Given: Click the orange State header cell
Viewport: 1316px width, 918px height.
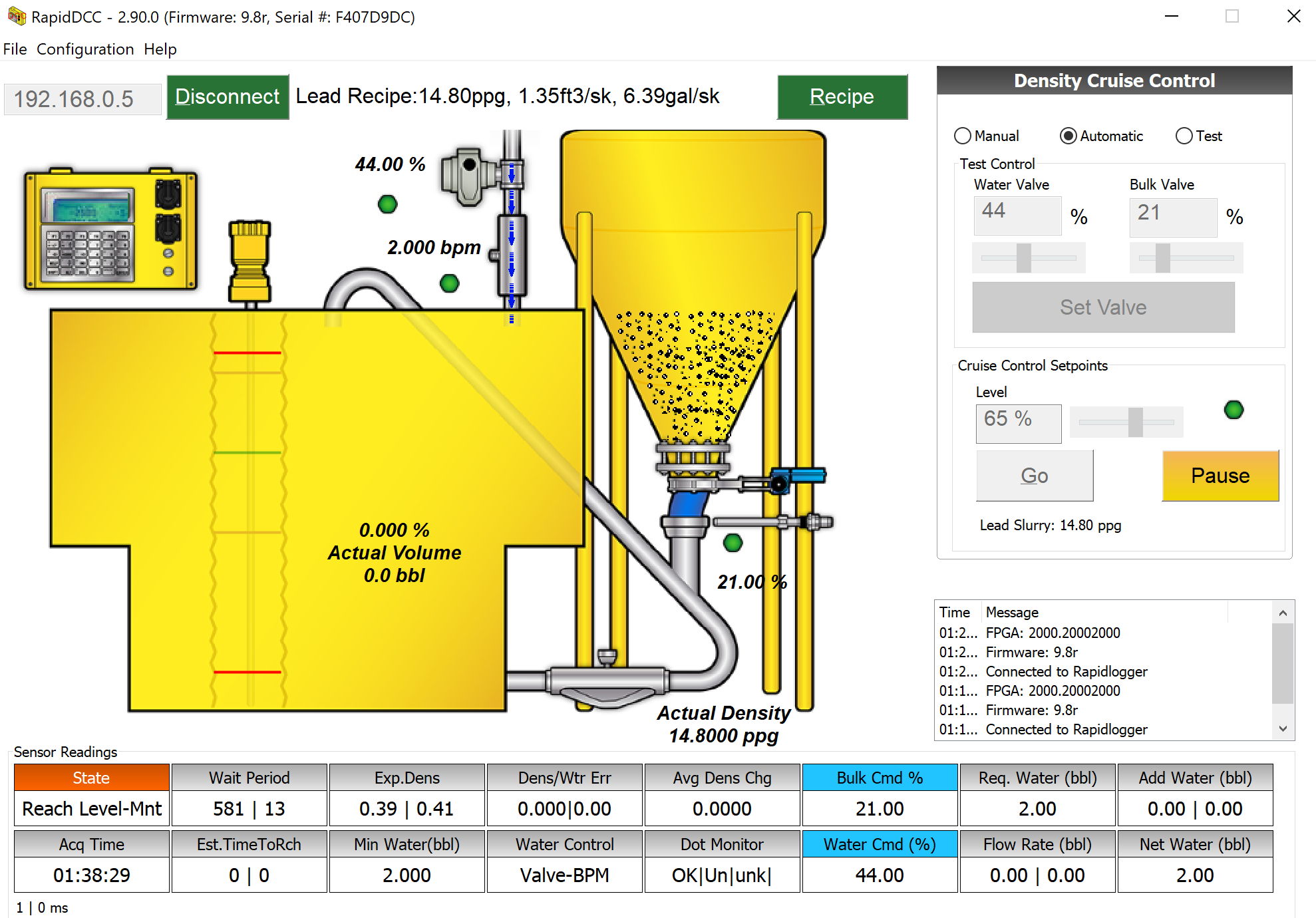Looking at the screenshot, I should (91, 778).
